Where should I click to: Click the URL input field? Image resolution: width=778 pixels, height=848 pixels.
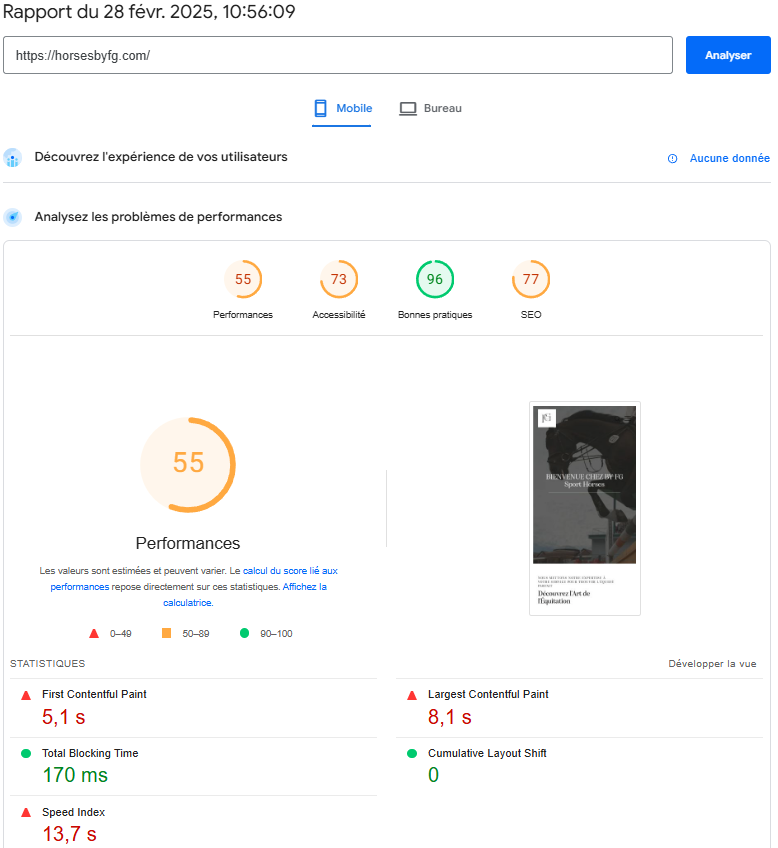click(338, 56)
